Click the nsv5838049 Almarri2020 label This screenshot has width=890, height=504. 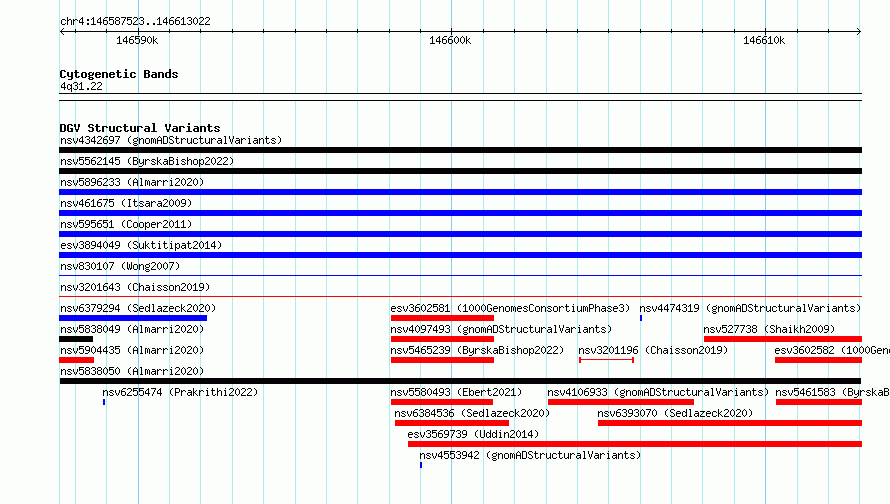pyautogui.click(x=132, y=329)
